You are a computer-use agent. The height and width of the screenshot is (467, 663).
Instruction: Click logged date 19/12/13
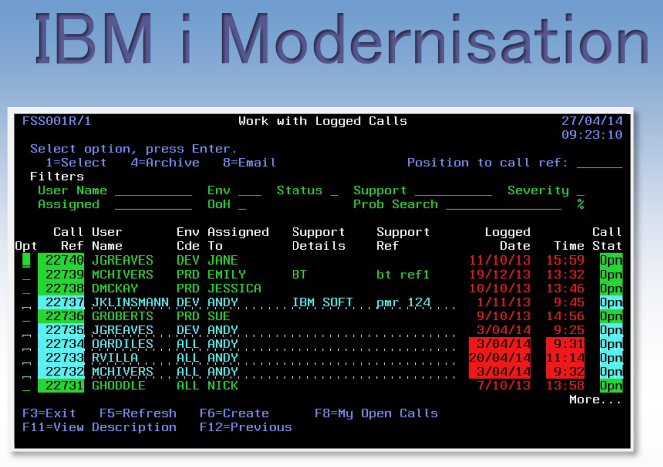tap(499, 275)
